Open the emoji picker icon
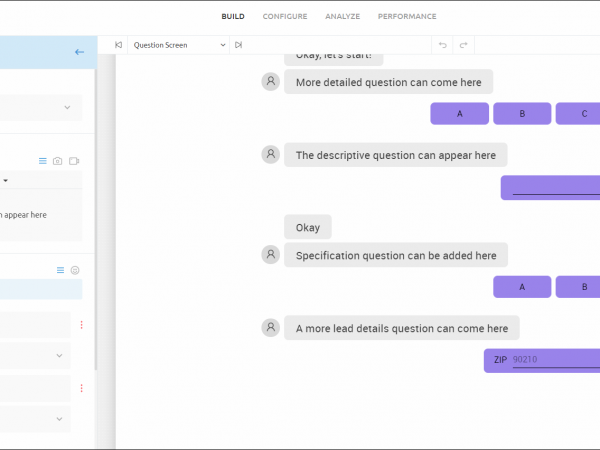The image size is (600, 450). [x=74, y=270]
